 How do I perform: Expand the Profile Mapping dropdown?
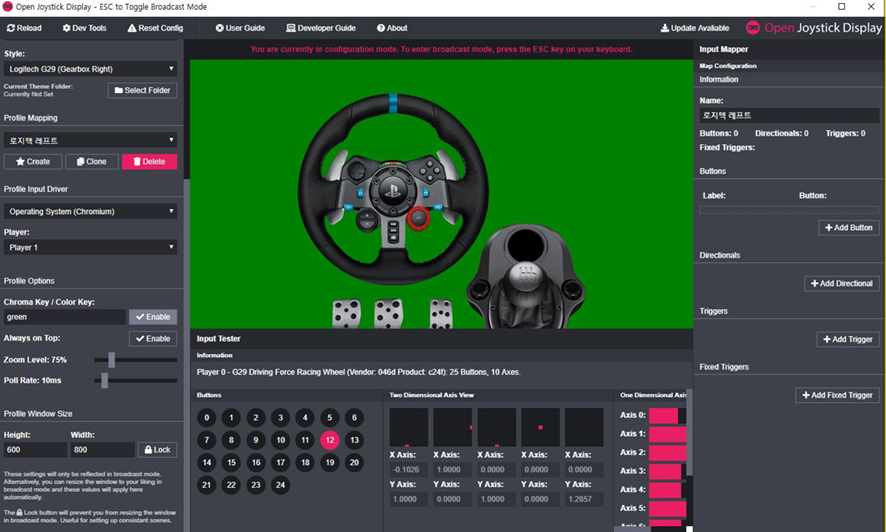pyautogui.click(x=90, y=140)
